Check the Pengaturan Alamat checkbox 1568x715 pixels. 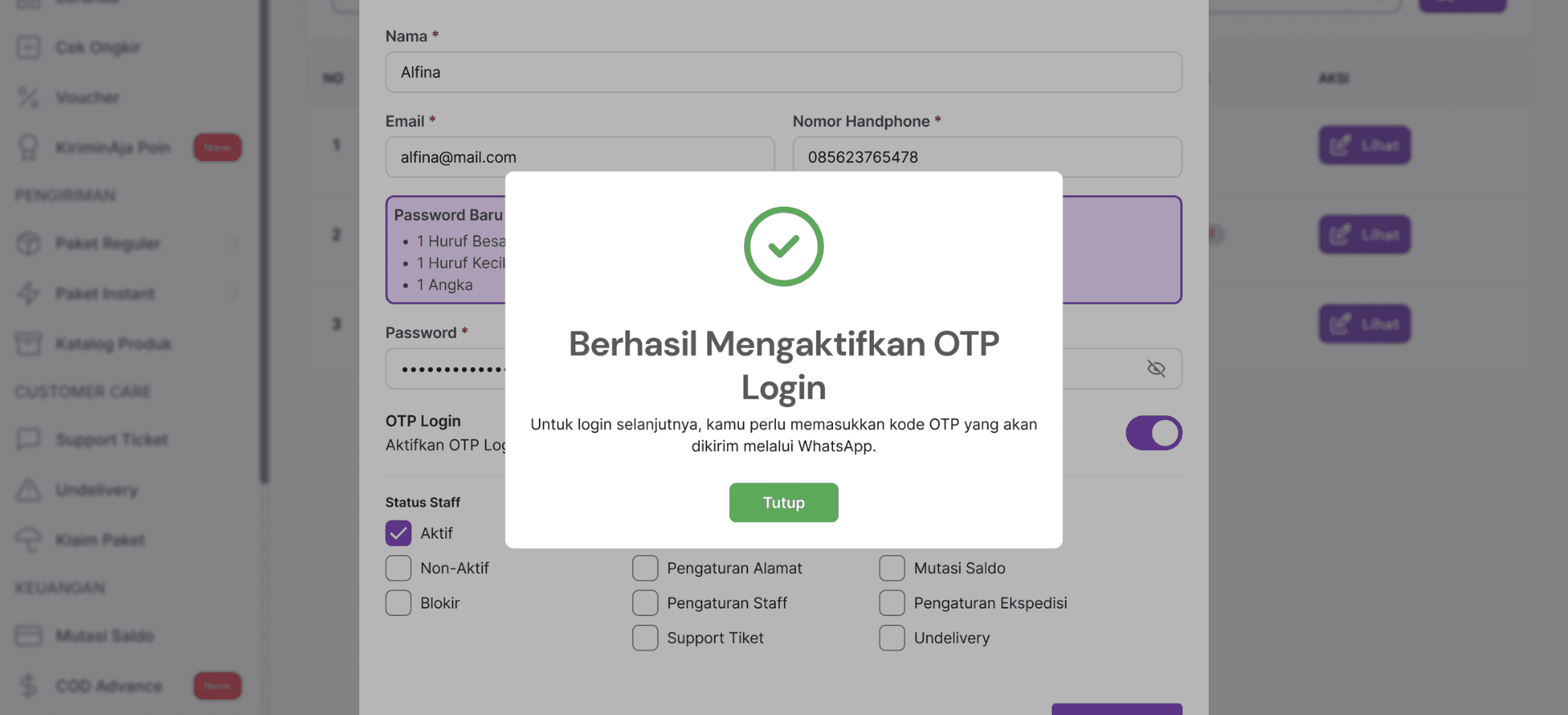pos(645,568)
